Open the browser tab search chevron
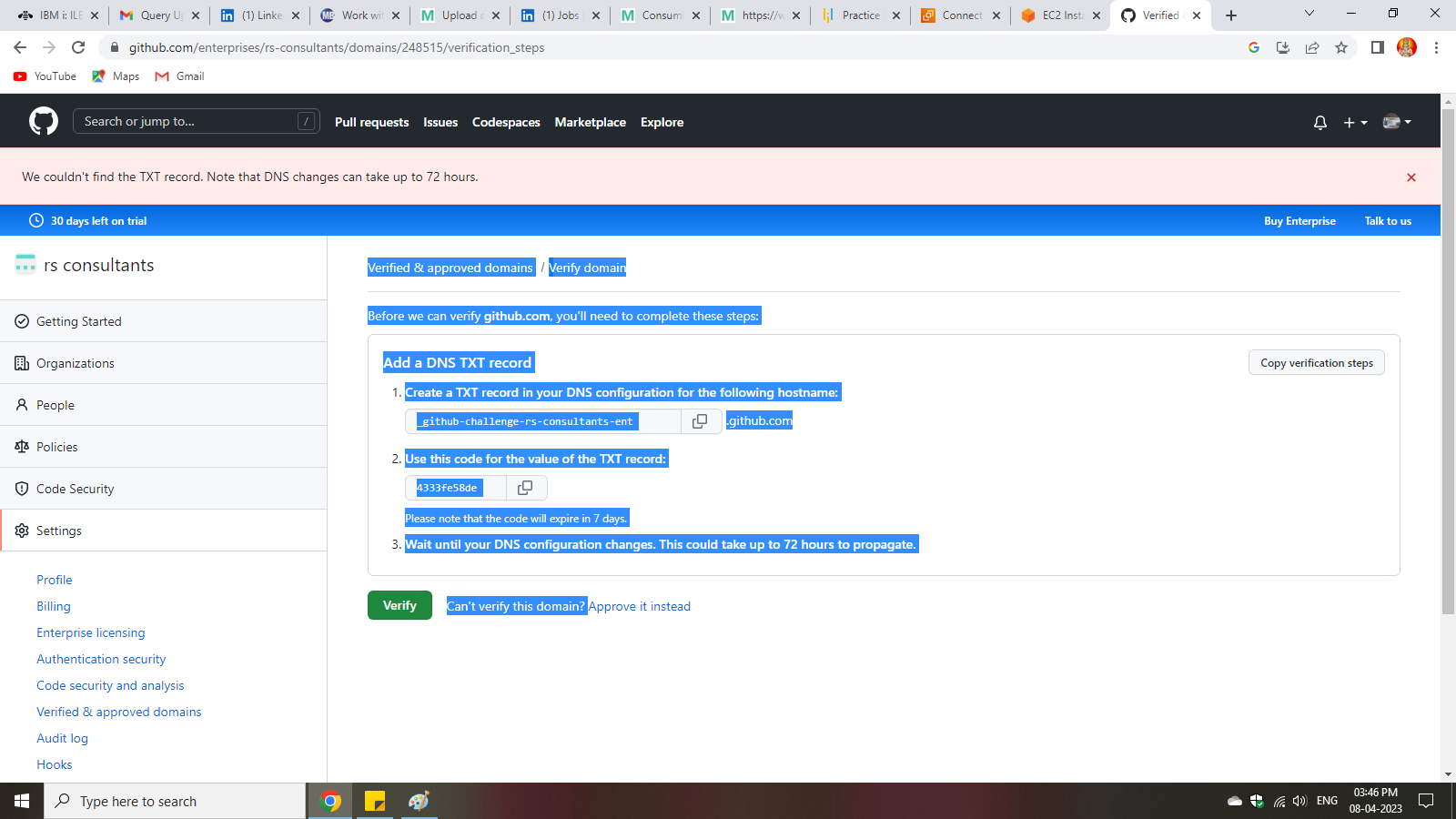This screenshot has height=819, width=1456. point(1309,14)
